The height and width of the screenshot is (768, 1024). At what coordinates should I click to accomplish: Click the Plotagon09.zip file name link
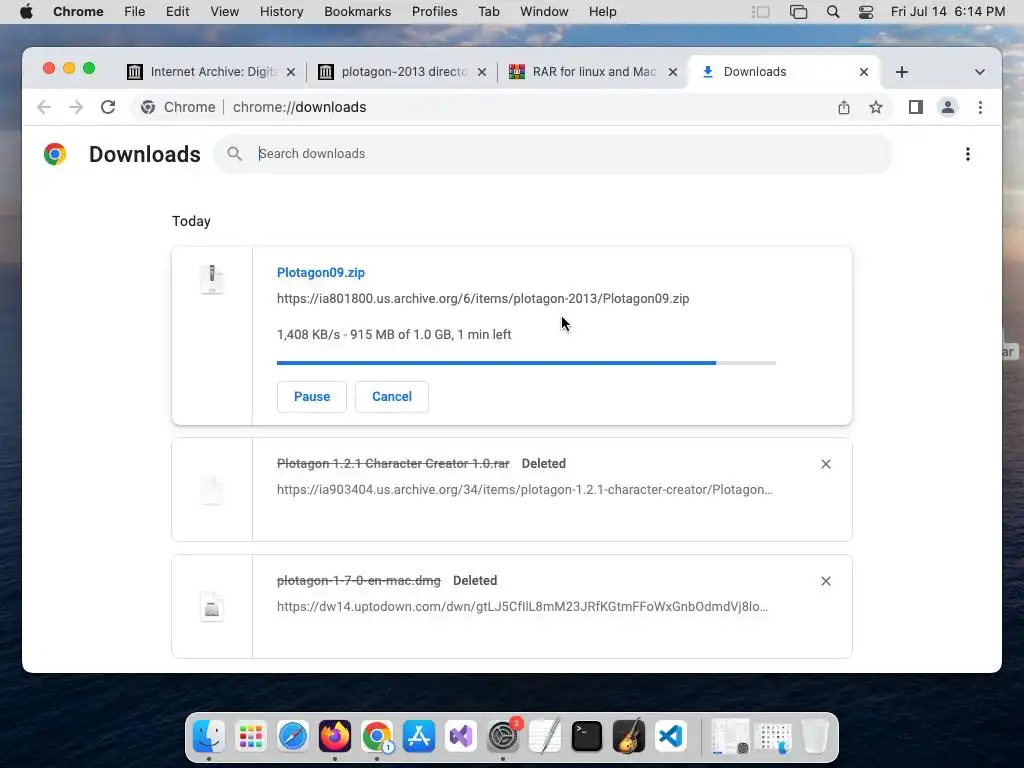[321, 272]
